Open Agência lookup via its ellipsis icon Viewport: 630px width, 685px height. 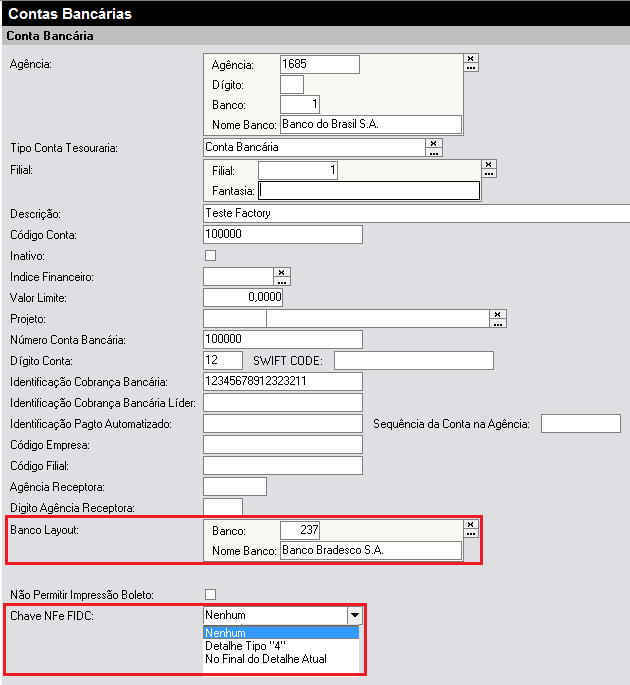pyautogui.click(x=471, y=67)
